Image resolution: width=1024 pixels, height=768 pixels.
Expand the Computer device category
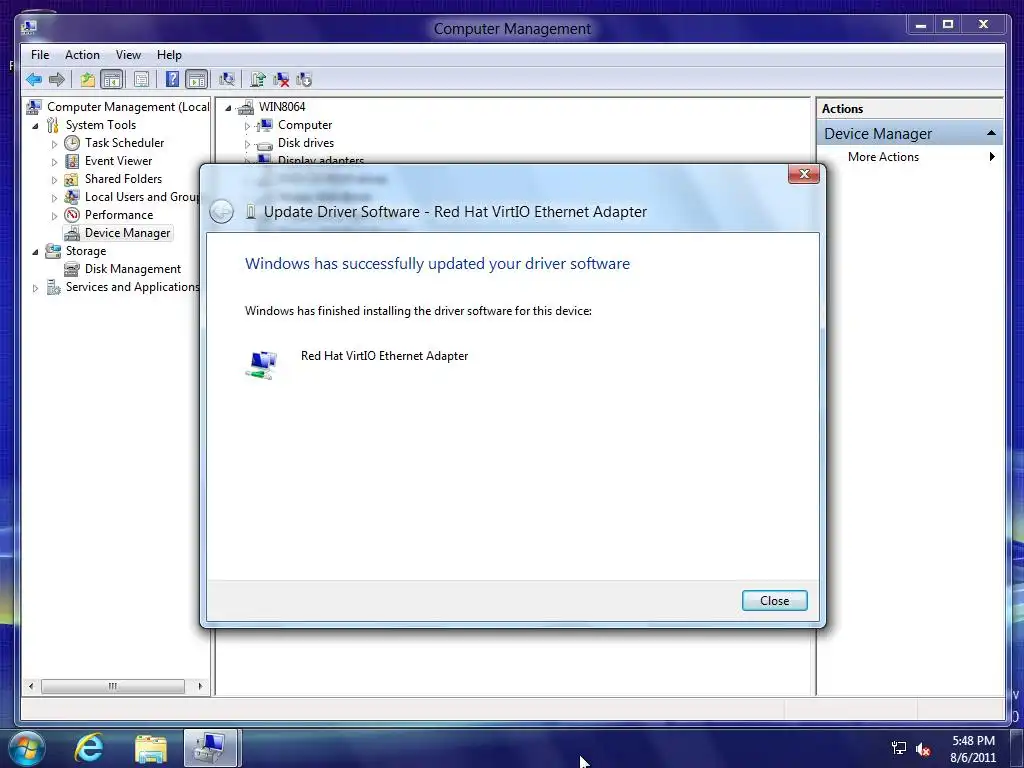247,125
